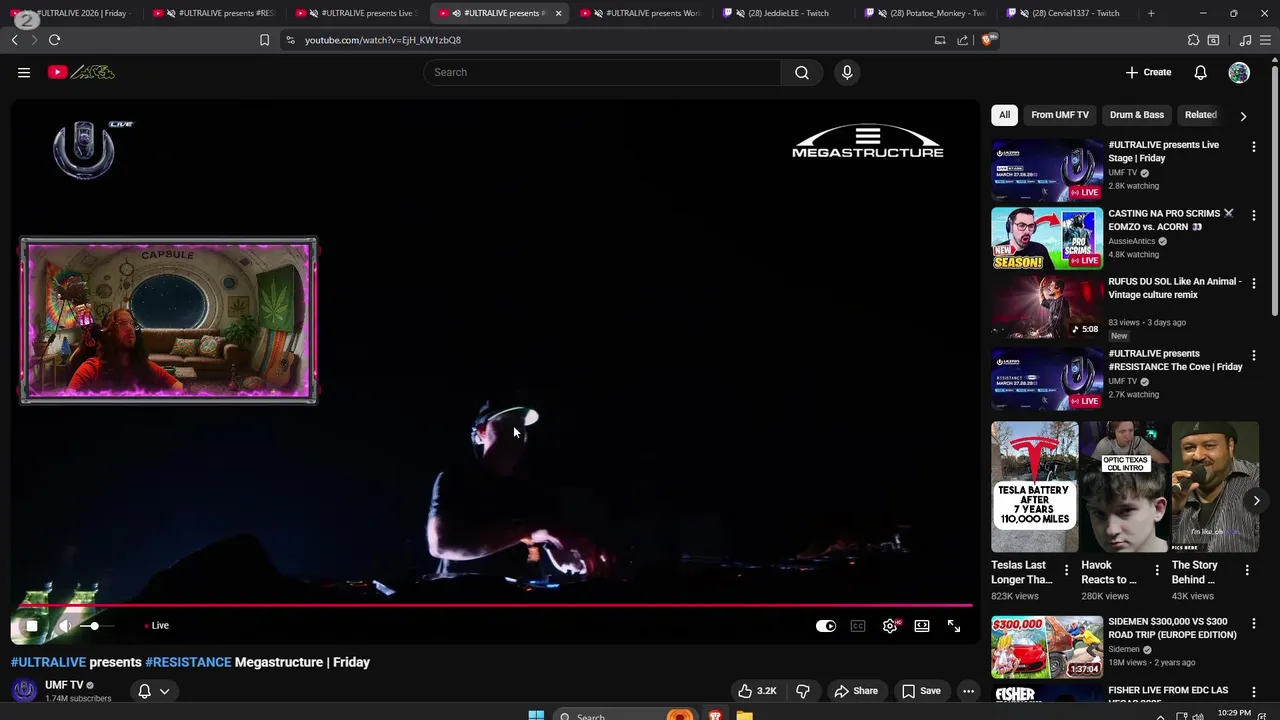Click the YouTube search input field
The height and width of the screenshot is (720, 1280).
coord(603,72)
